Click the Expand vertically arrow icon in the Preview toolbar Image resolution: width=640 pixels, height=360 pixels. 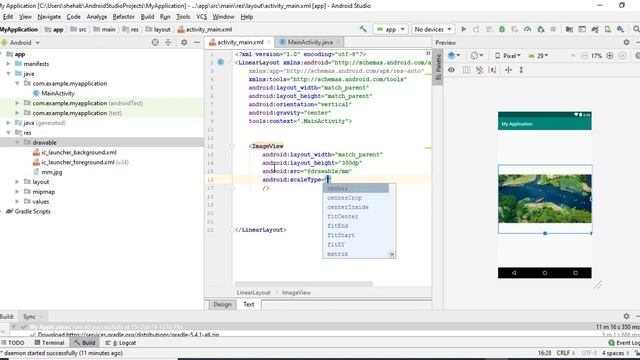(521, 70)
